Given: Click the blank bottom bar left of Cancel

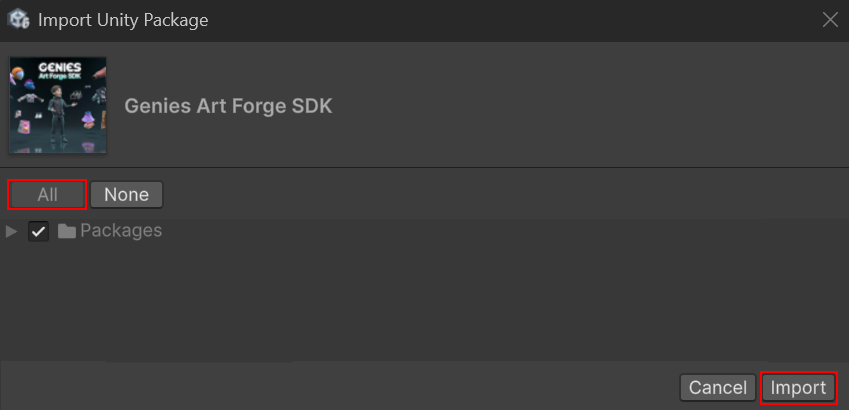Looking at the screenshot, I should 340,387.
